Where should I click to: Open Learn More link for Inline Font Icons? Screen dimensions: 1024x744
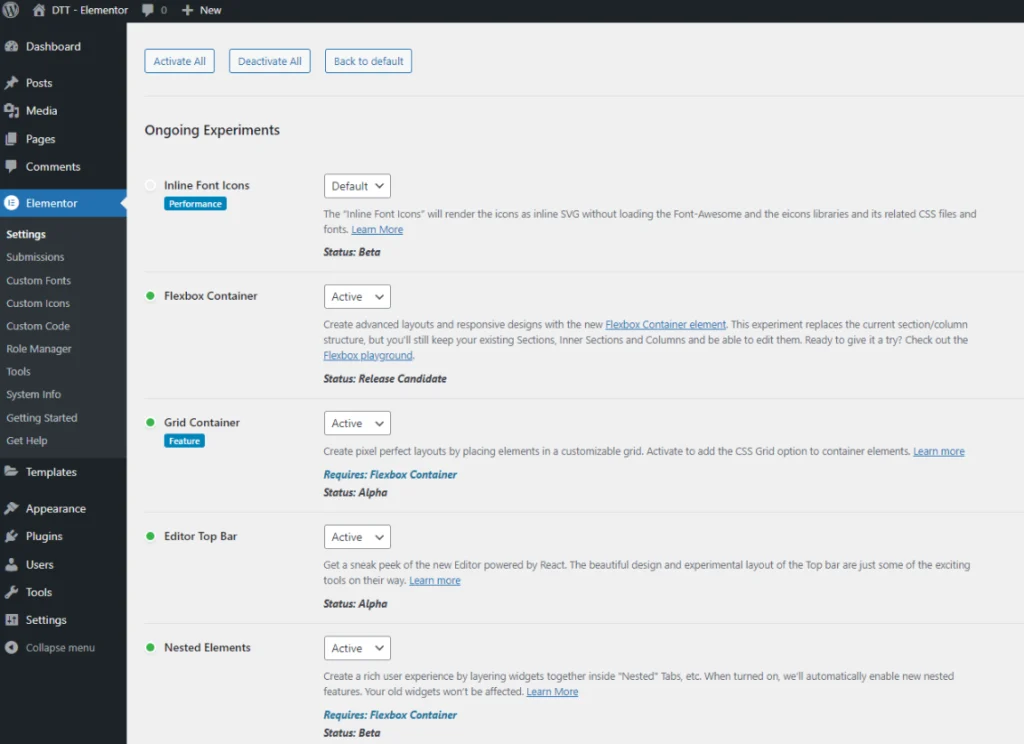coord(377,229)
